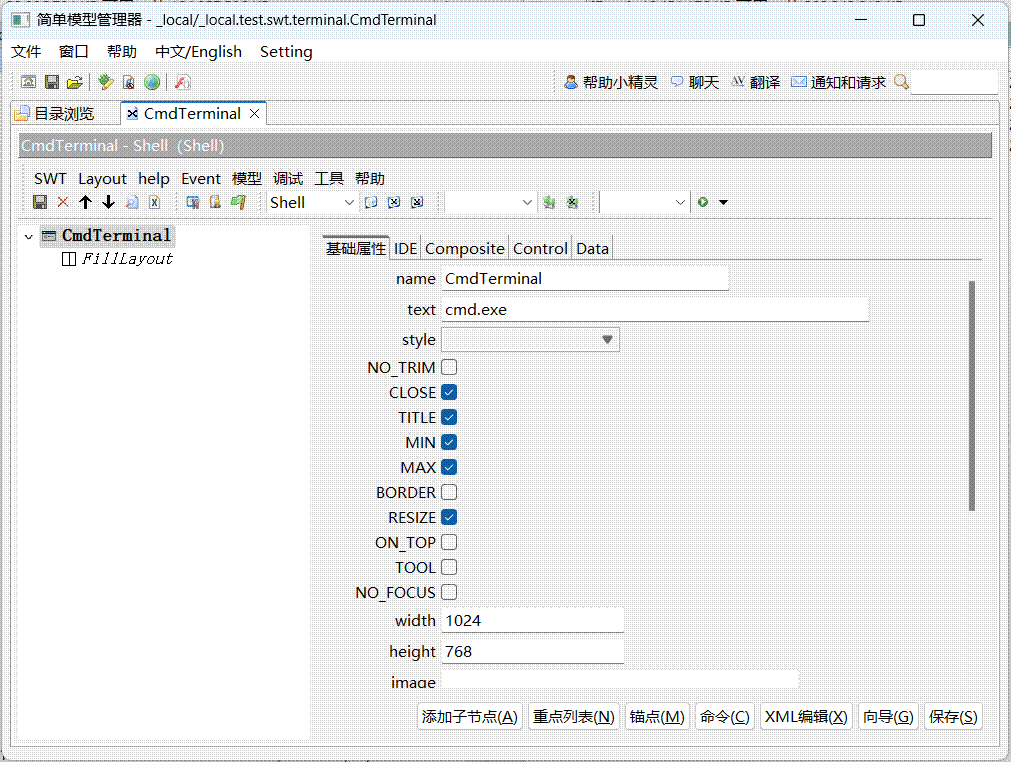Click the first icon right of the Shell dropdown
The width and height of the screenshot is (1011, 762).
[x=371, y=202]
